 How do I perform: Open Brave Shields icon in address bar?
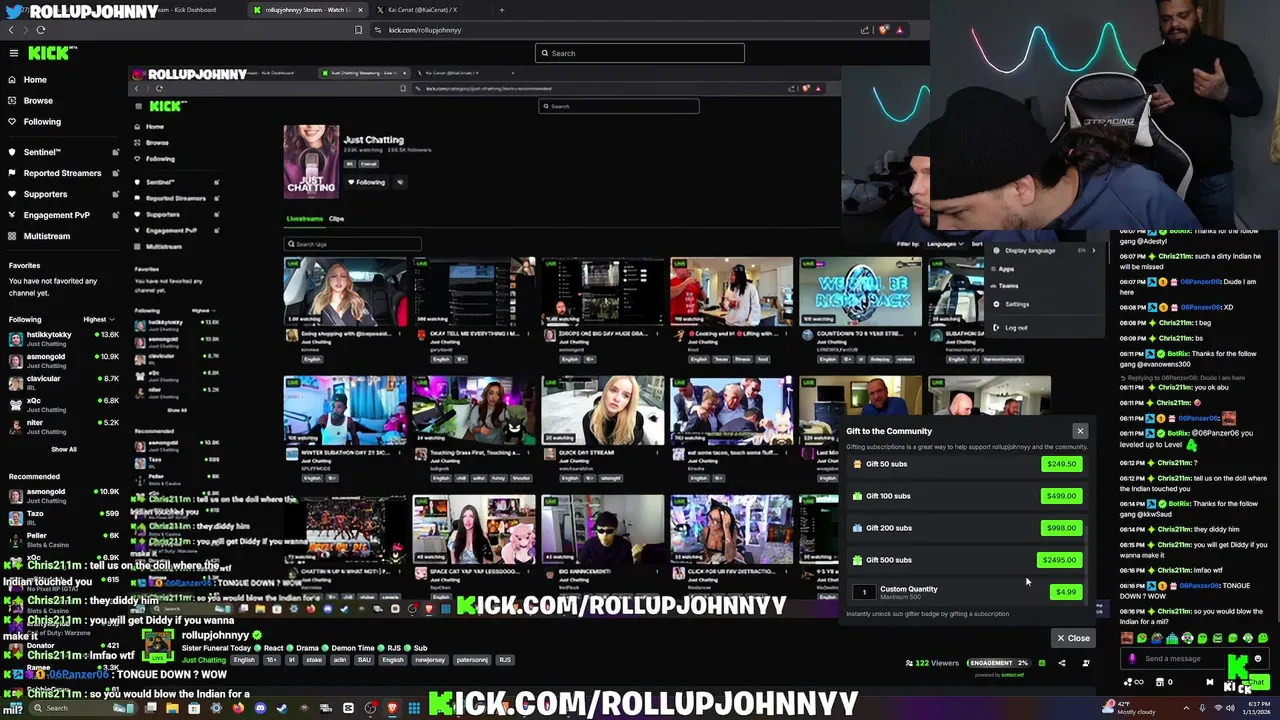point(884,30)
